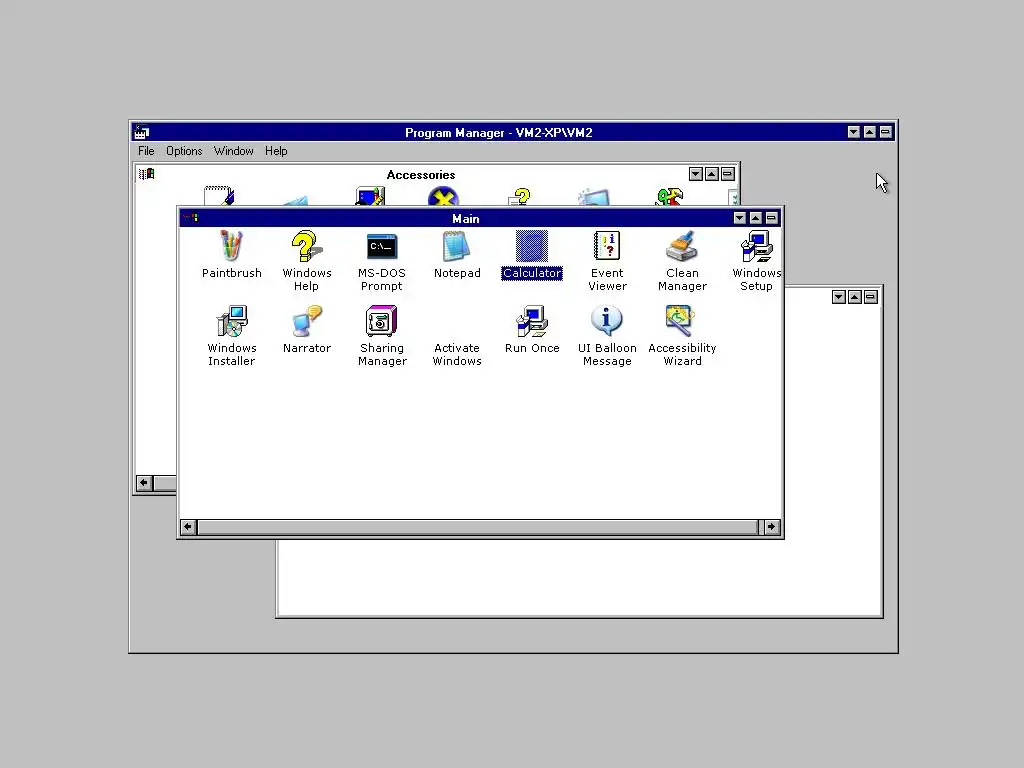Click the up-arrow button on Program Manager's title bar
The image size is (1024, 768).
tap(870, 132)
